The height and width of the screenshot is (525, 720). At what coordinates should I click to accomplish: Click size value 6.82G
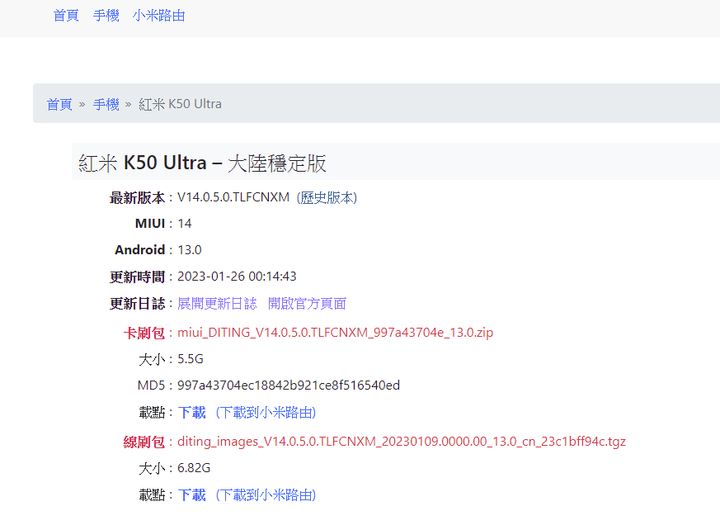[x=194, y=468]
